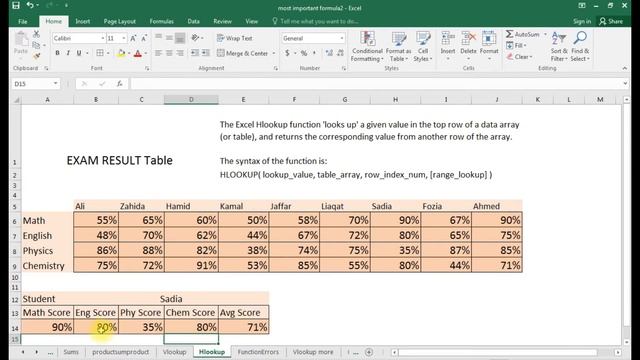Click Decrease Indent icon
This screenshot has width=640, height=360.
click(195, 53)
